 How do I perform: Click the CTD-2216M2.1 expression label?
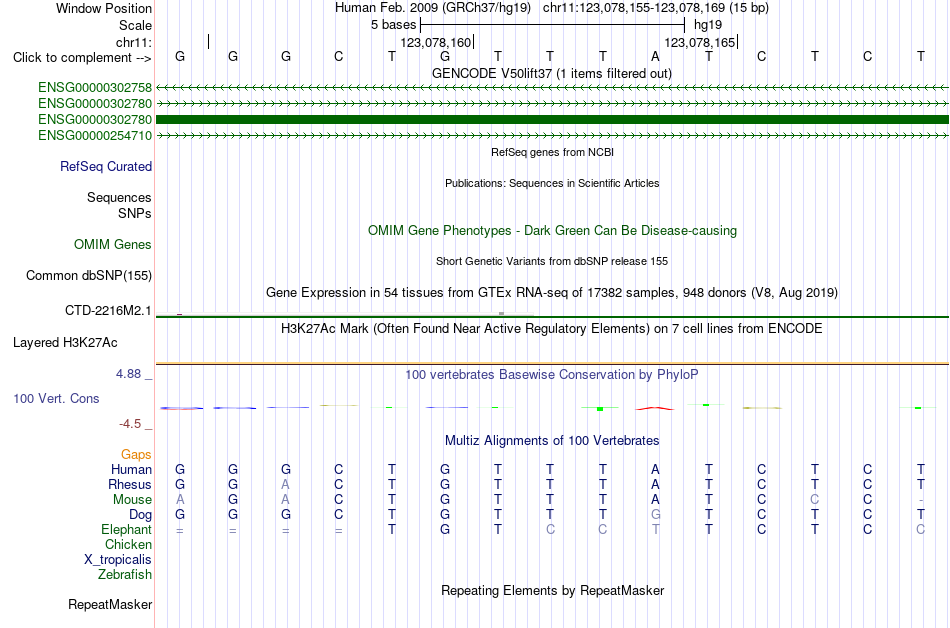tap(108, 311)
